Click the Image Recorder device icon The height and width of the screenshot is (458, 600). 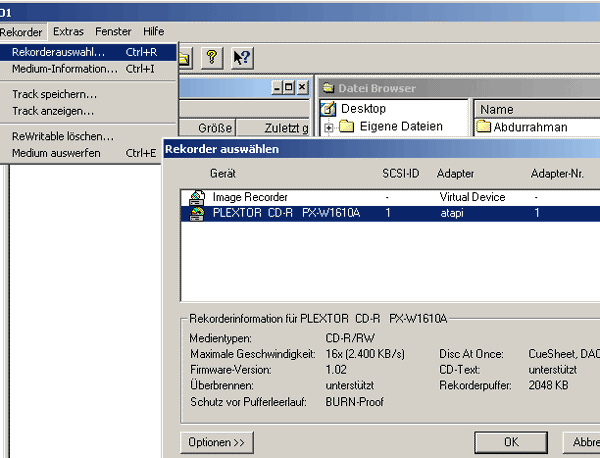click(x=197, y=197)
